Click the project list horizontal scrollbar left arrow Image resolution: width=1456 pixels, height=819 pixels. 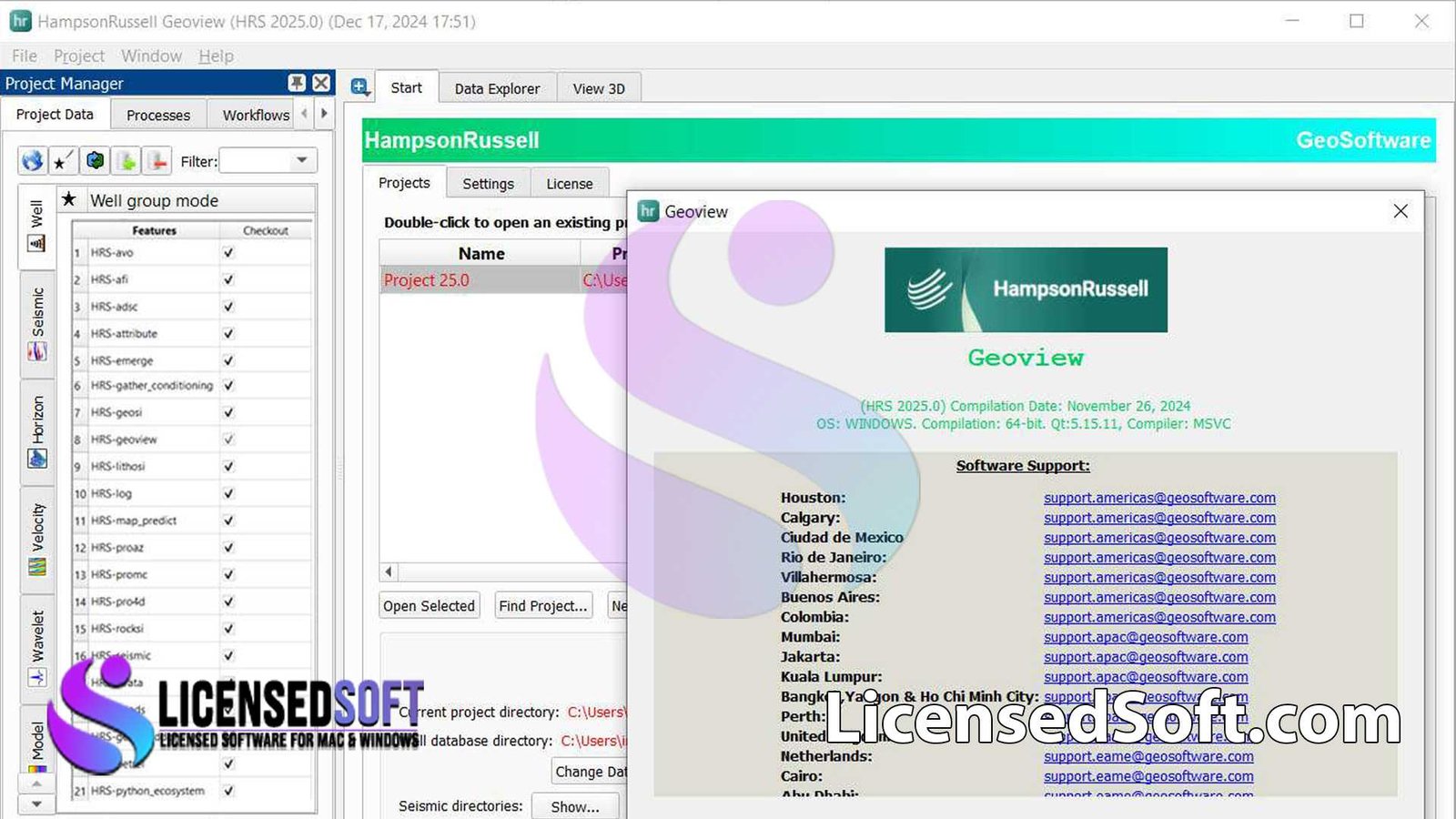(x=389, y=572)
